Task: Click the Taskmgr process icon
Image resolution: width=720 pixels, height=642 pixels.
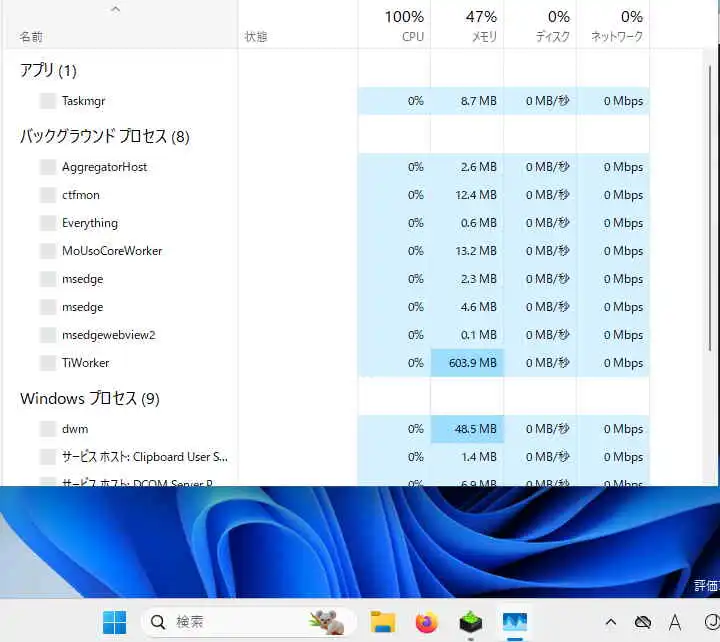Action: point(48,101)
